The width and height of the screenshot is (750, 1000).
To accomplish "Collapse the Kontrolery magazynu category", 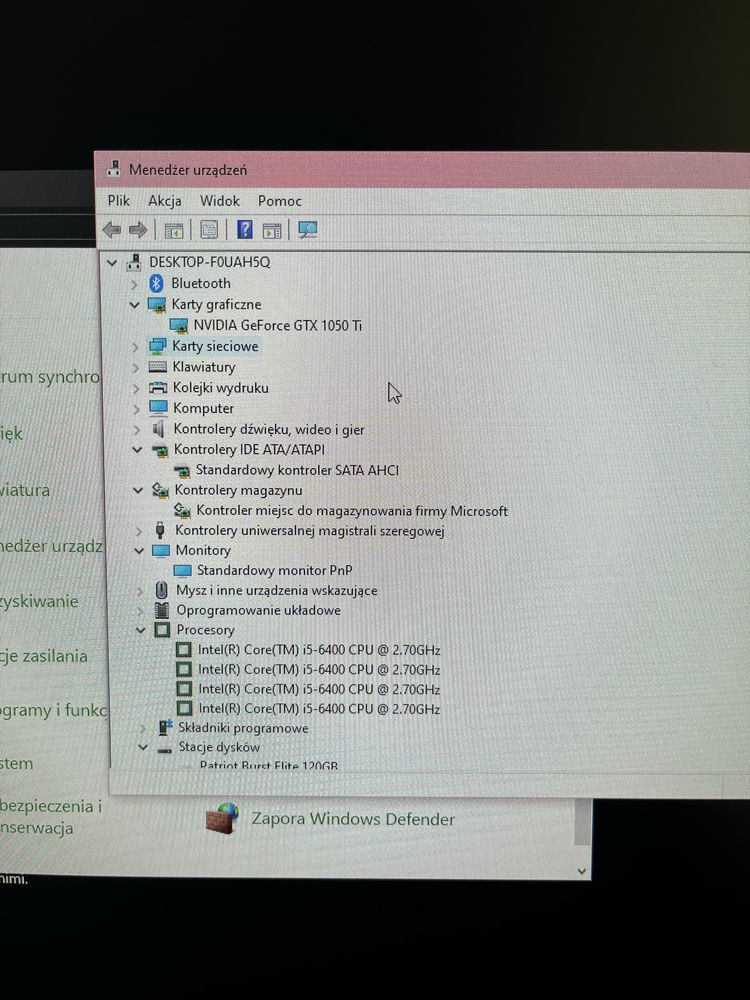I will point(138,490).
